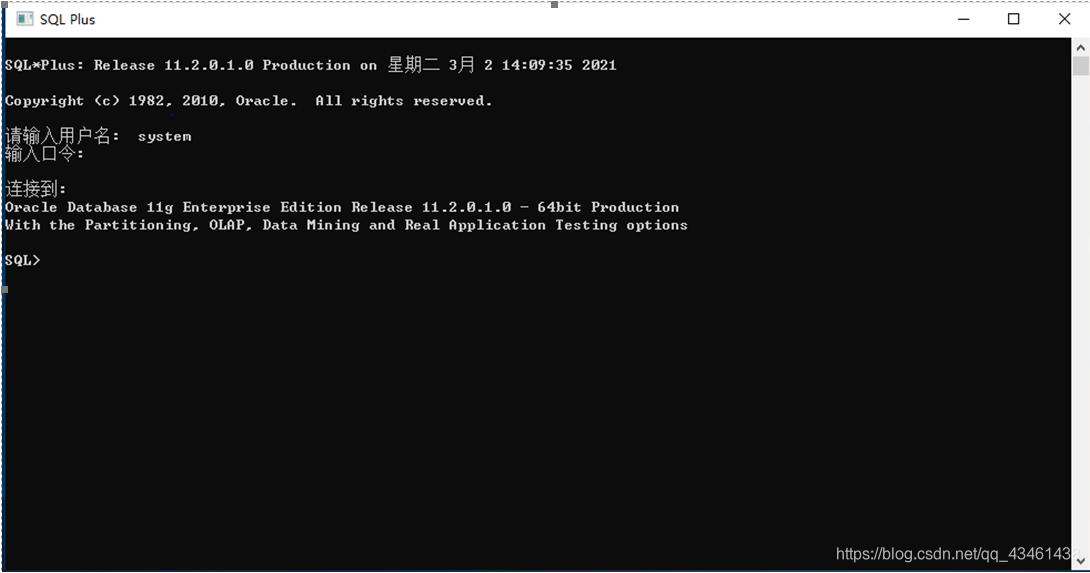Minimize the SQL Plus window
This screenshot has width=1090, height=573.
point(963,19)
